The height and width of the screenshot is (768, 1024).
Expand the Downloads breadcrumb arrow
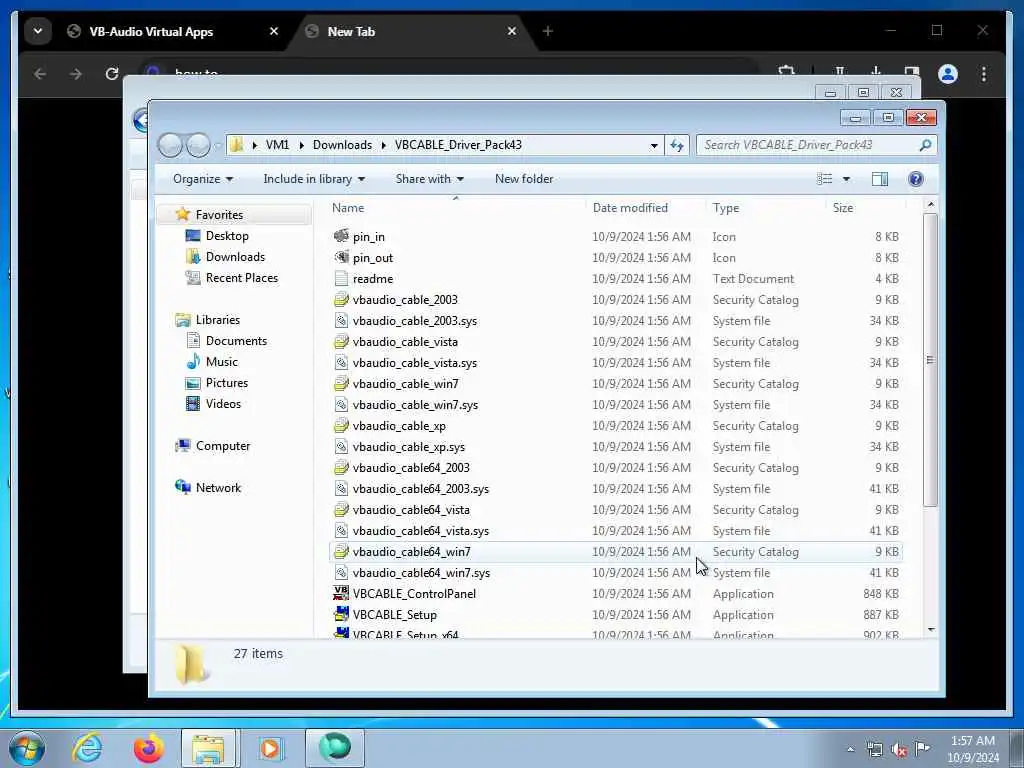(383, 145)
